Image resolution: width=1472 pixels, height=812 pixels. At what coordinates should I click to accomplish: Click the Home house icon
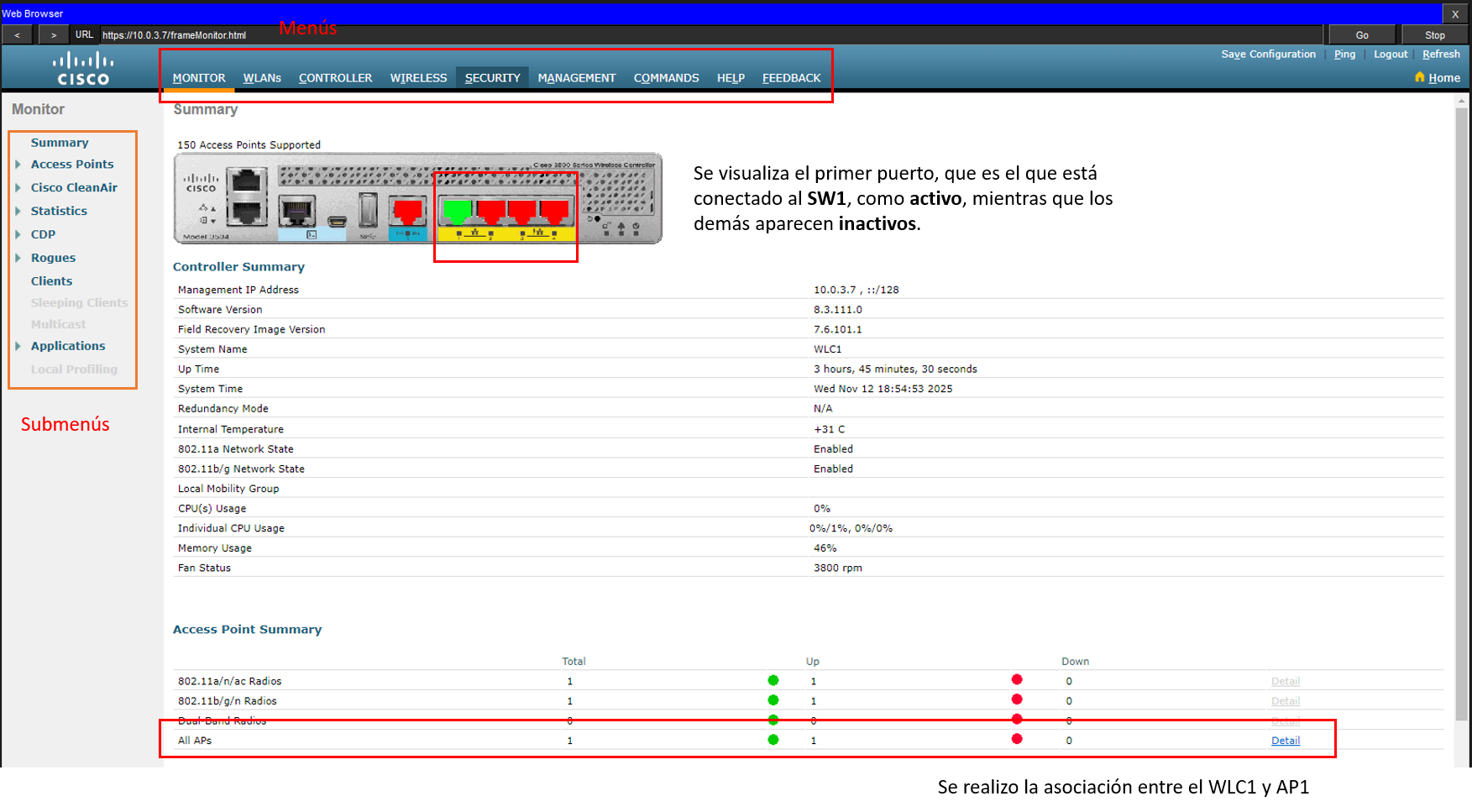pos(1419,77)
